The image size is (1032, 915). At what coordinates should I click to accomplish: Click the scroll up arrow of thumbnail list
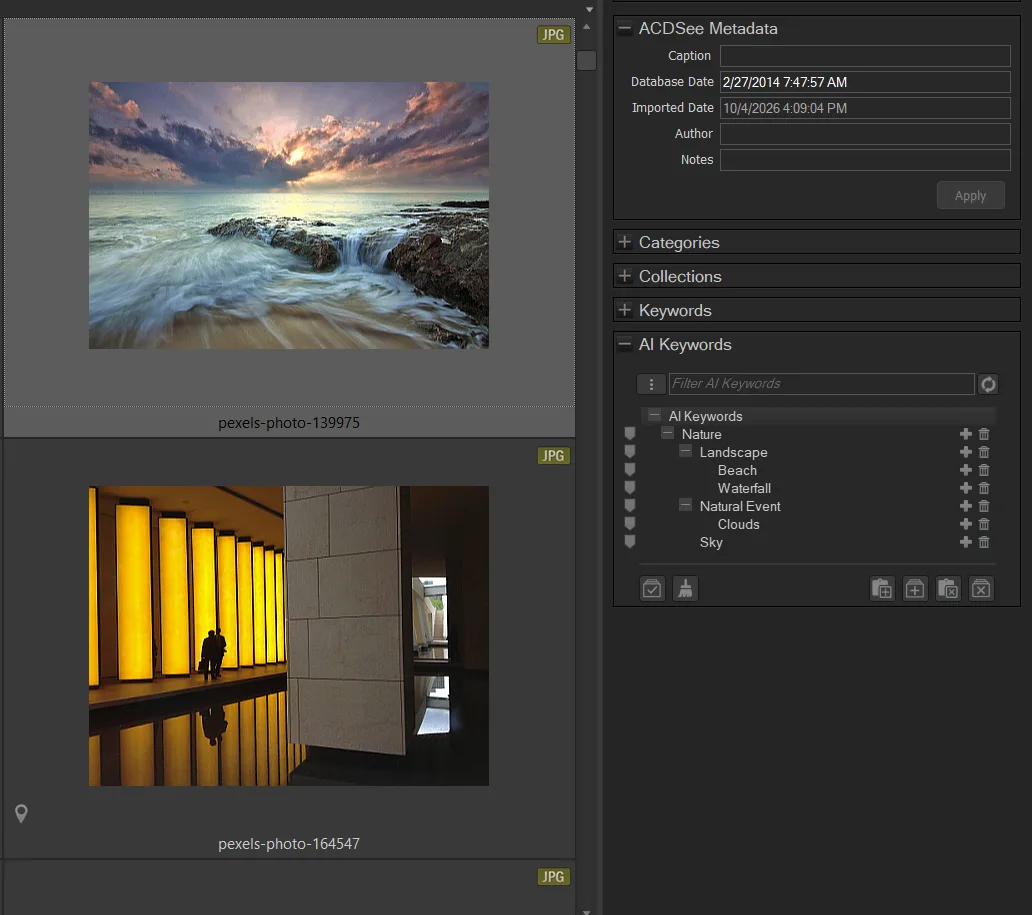coord(586,27)
